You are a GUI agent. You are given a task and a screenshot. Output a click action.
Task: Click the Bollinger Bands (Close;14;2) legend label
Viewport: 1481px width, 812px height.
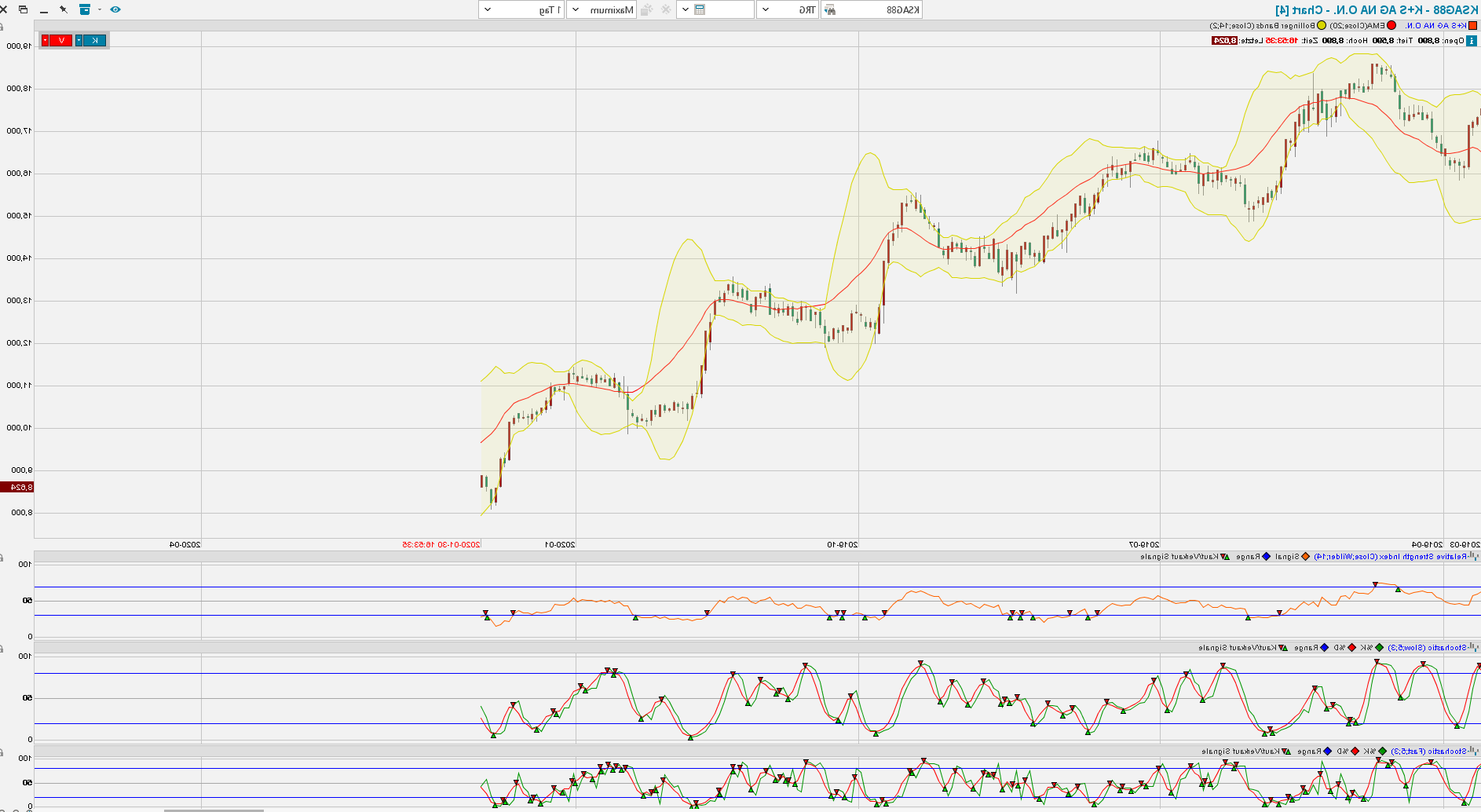1263,26
